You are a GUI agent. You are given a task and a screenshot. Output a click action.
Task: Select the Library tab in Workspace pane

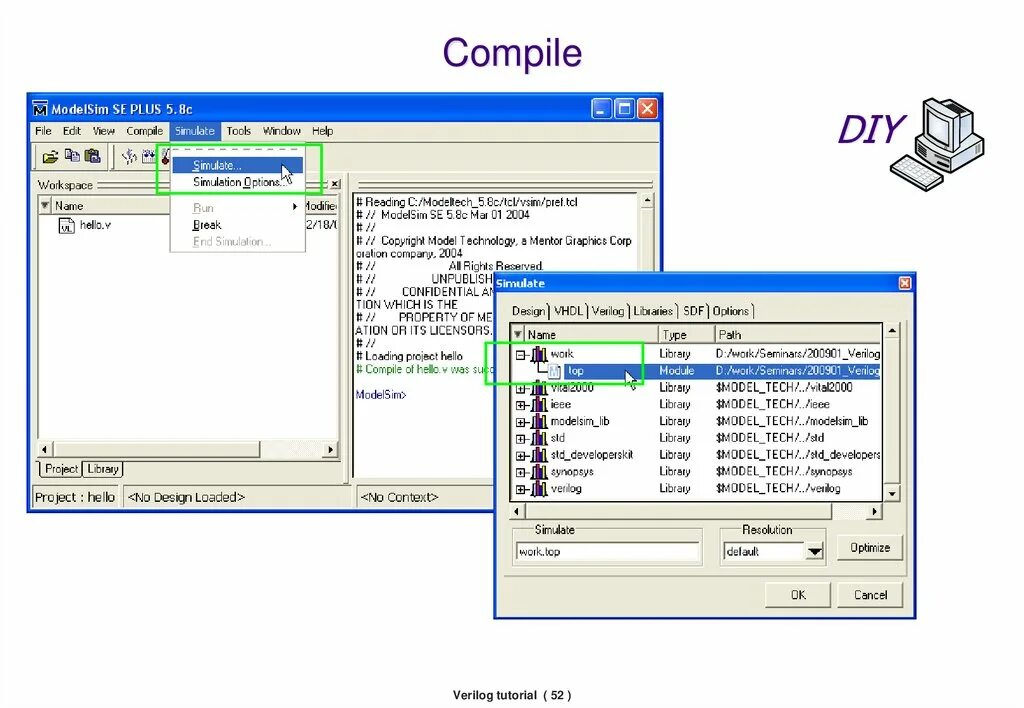tap(103, 469)
